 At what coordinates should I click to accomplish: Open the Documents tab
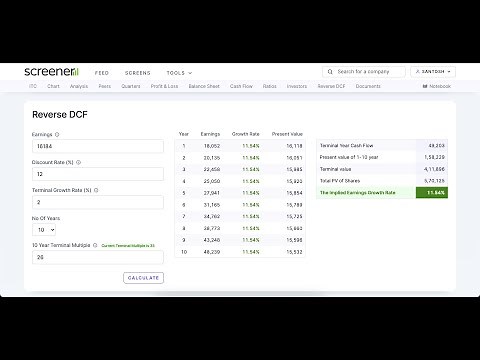pyautogui.click(x=368, y=86)
